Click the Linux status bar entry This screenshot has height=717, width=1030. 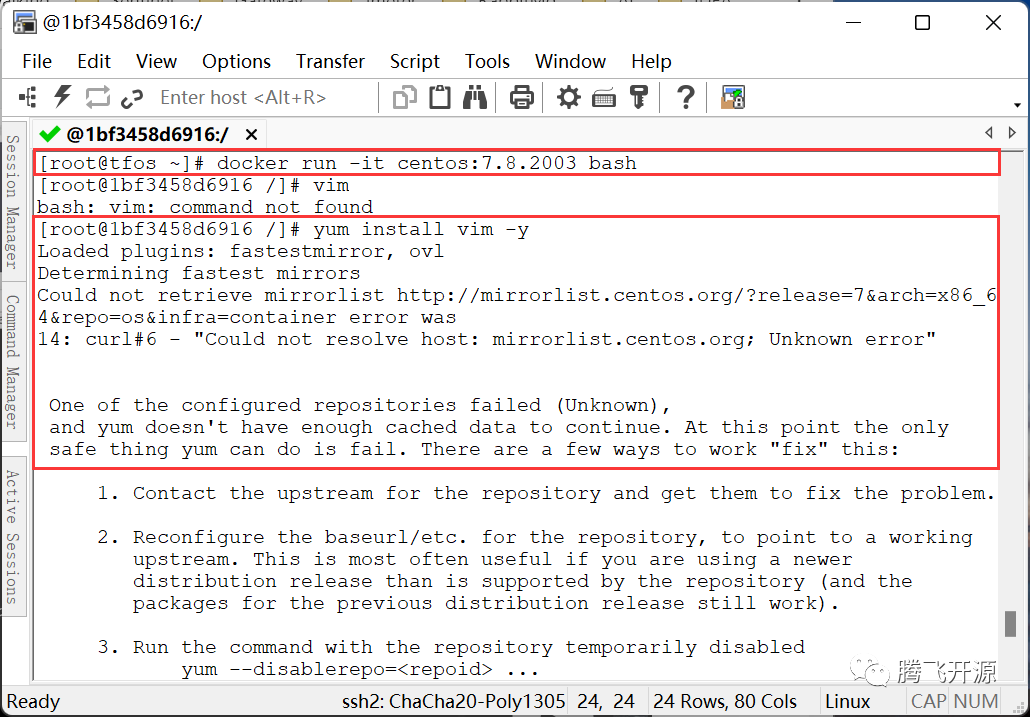point(847,701)
